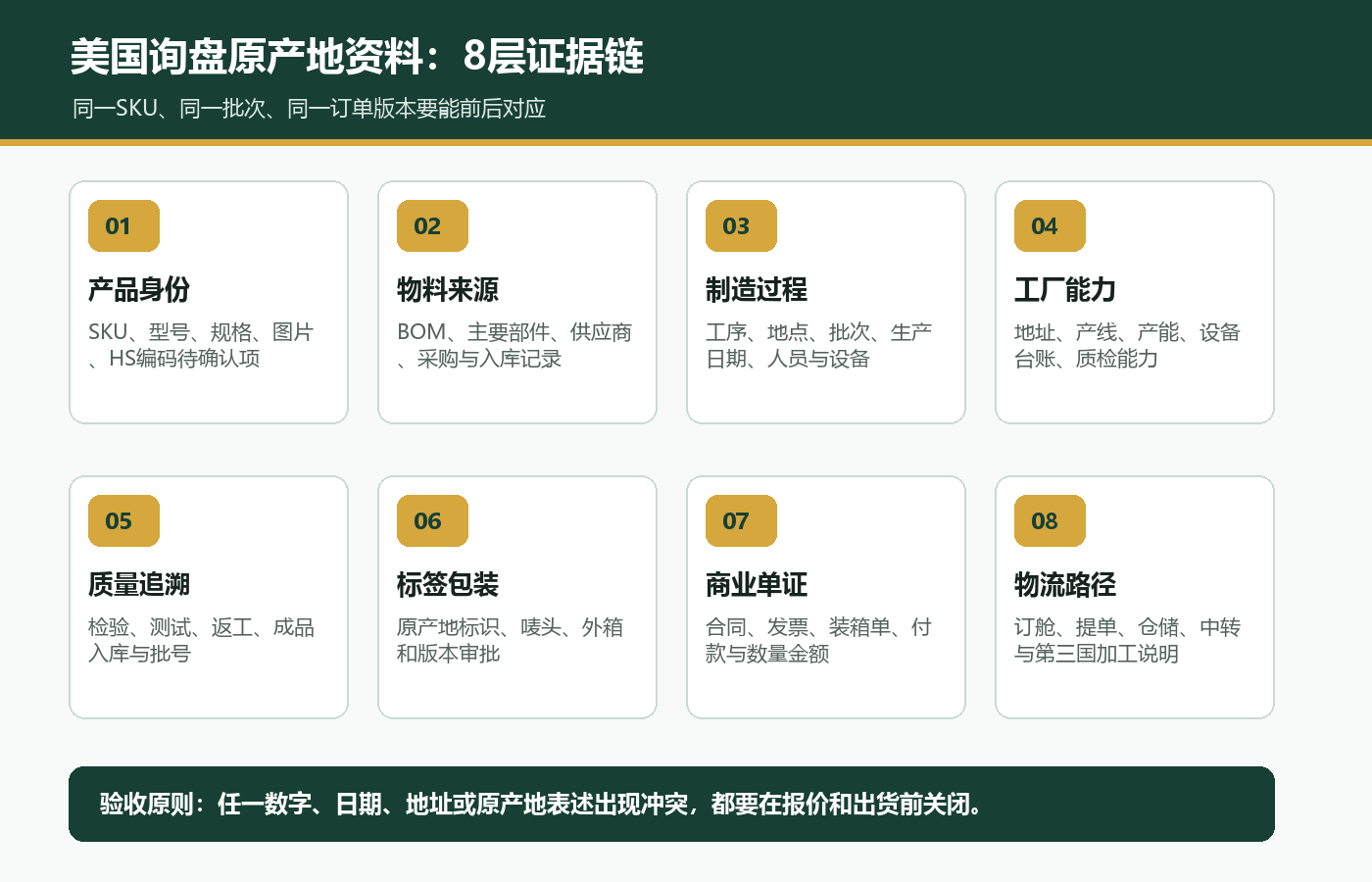Select the heading "商业单证"

757,585
